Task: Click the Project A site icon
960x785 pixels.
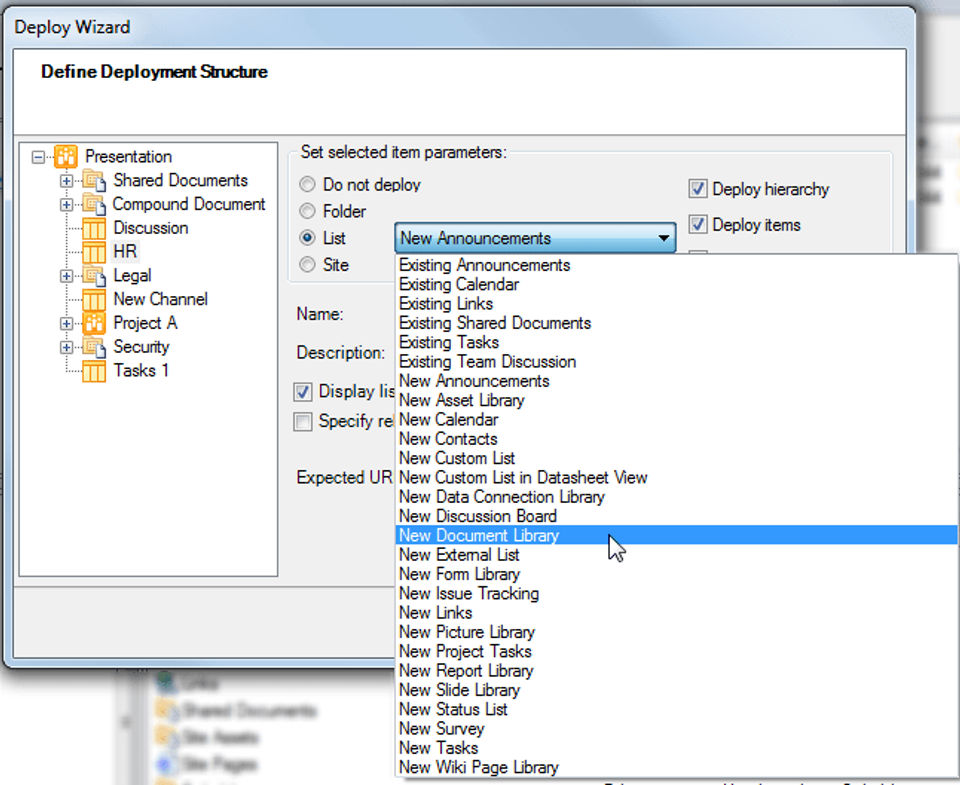Action: pyautogui.click(x=94, y=323)
